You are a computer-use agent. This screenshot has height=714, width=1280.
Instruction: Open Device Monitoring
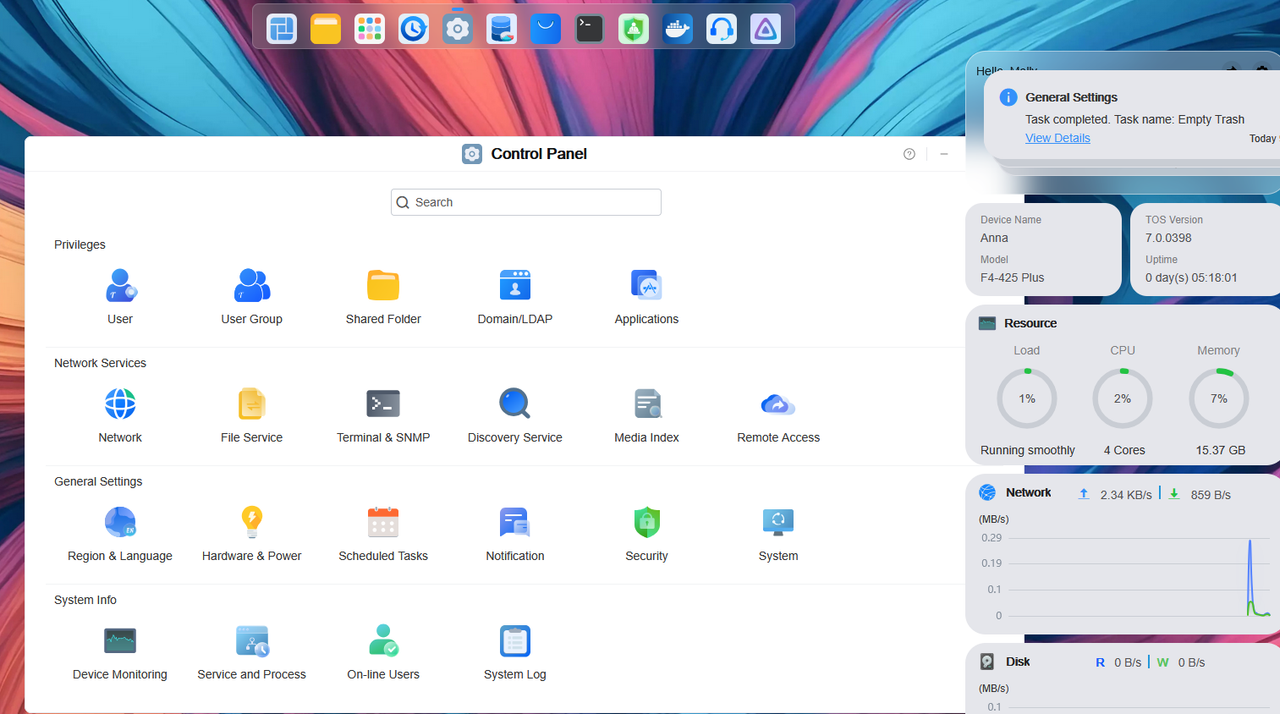pyautogui.click(x=120, y=641)
